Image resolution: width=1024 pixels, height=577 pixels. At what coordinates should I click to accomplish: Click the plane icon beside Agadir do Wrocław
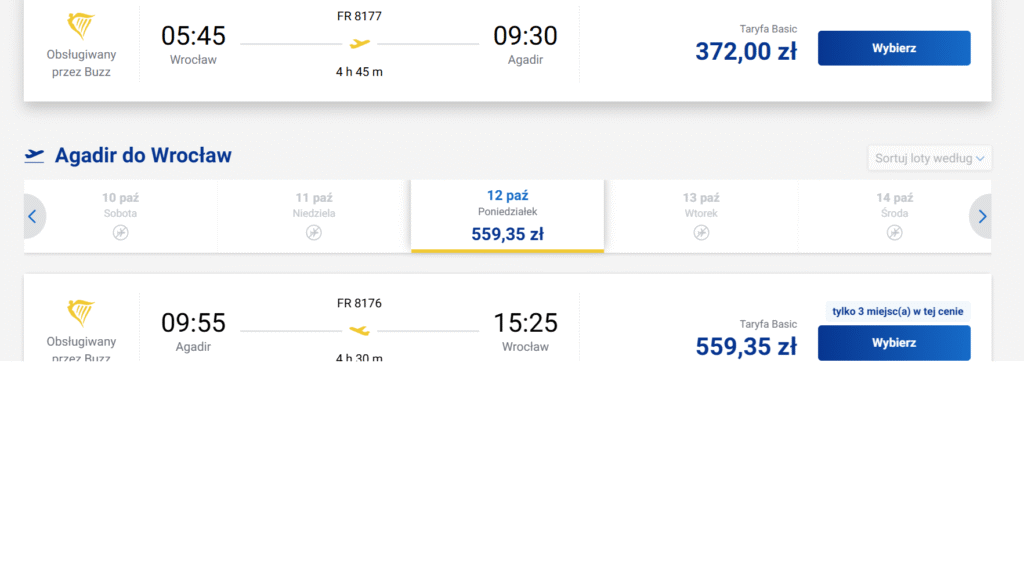[35, 155]
